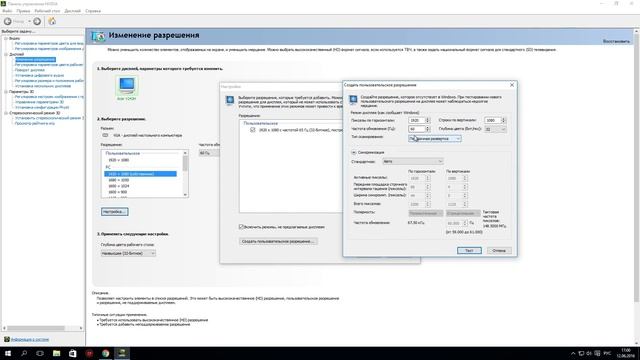The height and width of the screenshot is (360, 640).
Task: Toggle the enable modes not offered by display checkbox
Action: tap(241, 227)
